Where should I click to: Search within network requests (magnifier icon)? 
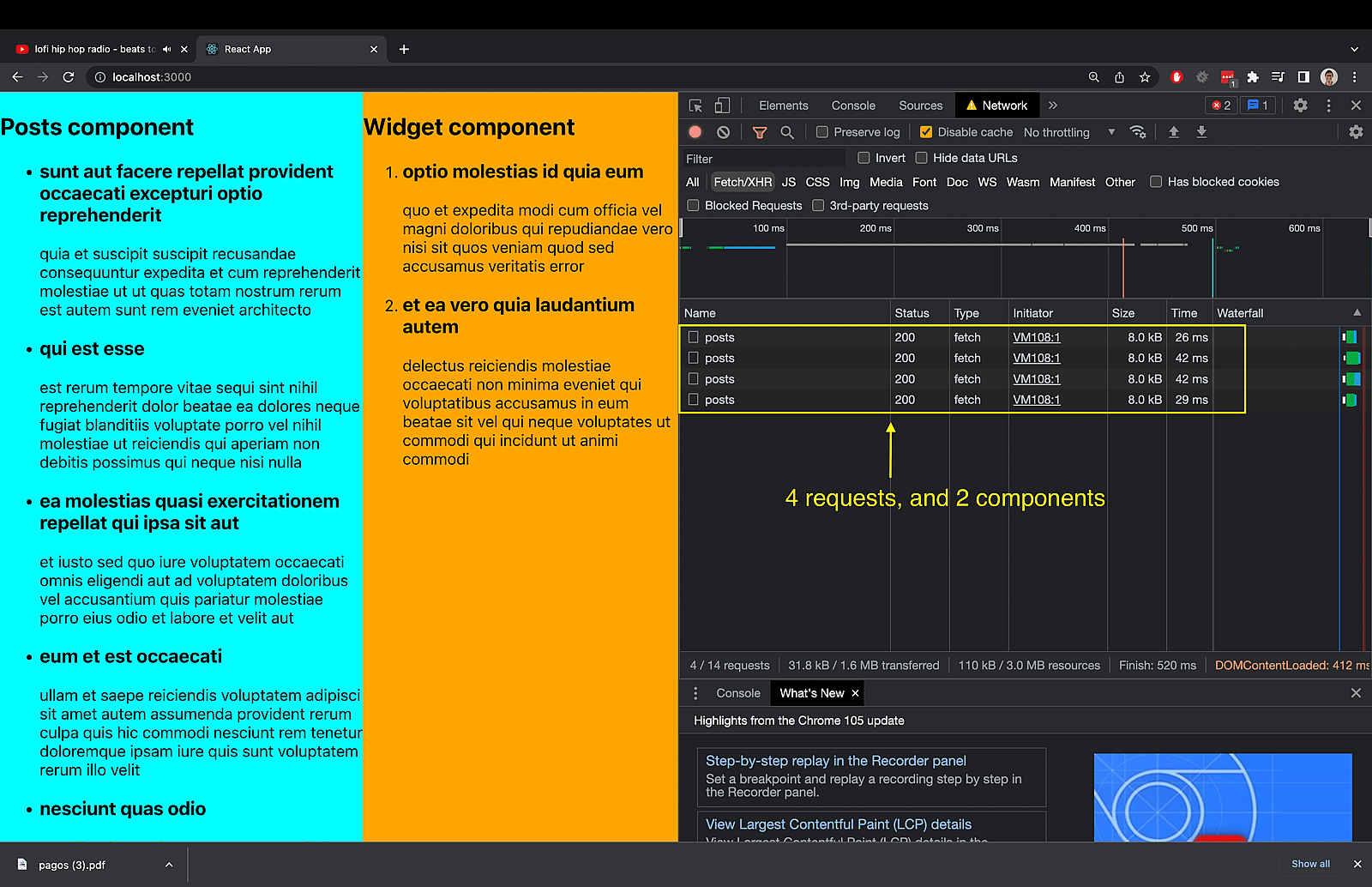click(x=787, y=131)
